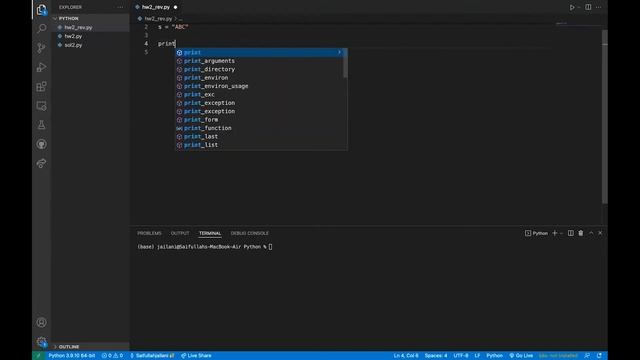Screen dimensions: 640x360
Task: Switch to the Debug Console tab
Action: (250, 233)
